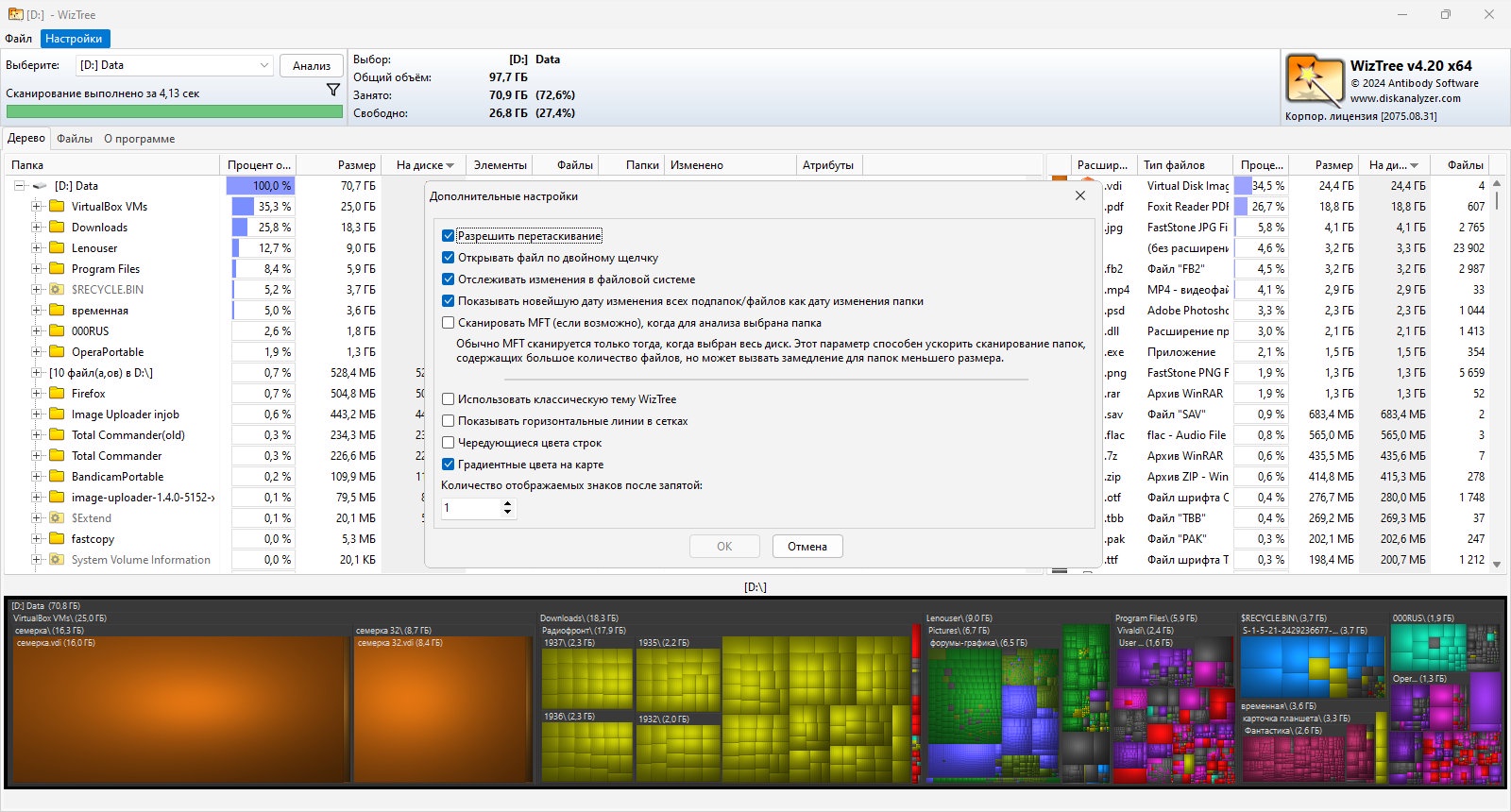Image resolution: width=1511 pixels, height=812 pixels.
Task: Enable Показывать горизонтальные линии в сетках
Action: click(x=449, y=421)
